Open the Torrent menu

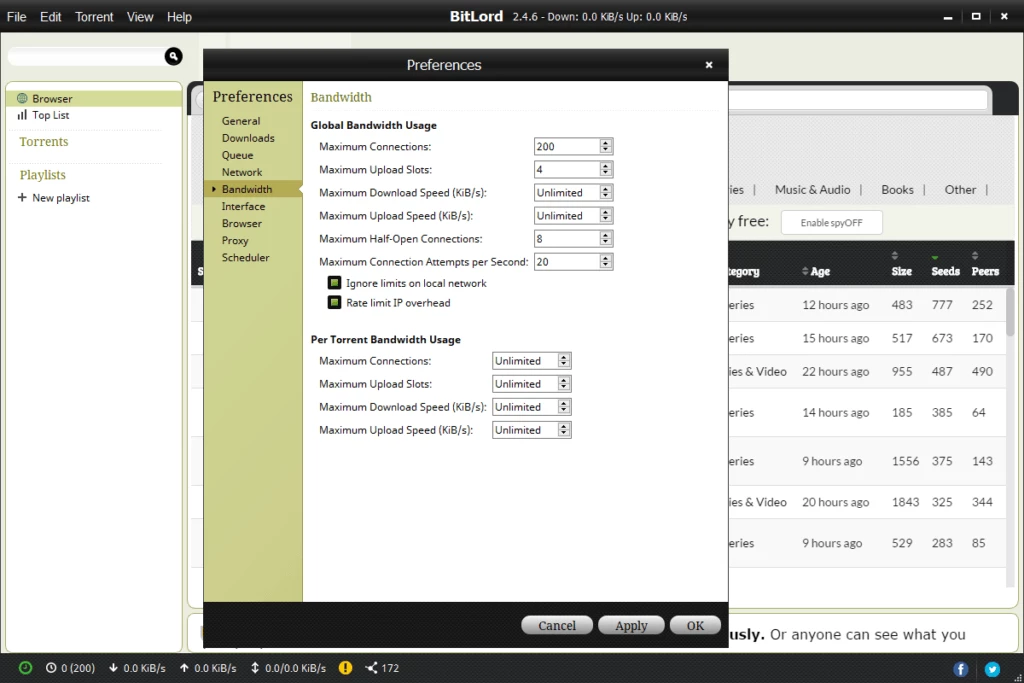94,17
